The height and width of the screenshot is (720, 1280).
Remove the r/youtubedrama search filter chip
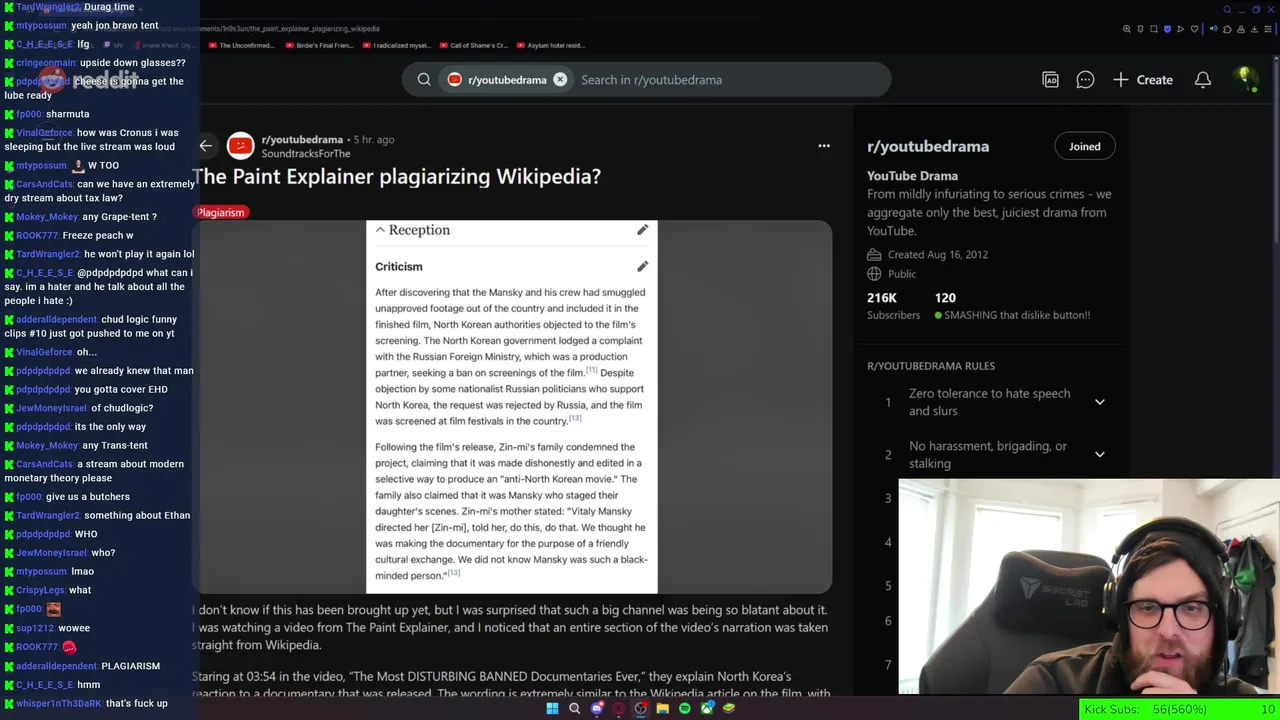(560, 80)
